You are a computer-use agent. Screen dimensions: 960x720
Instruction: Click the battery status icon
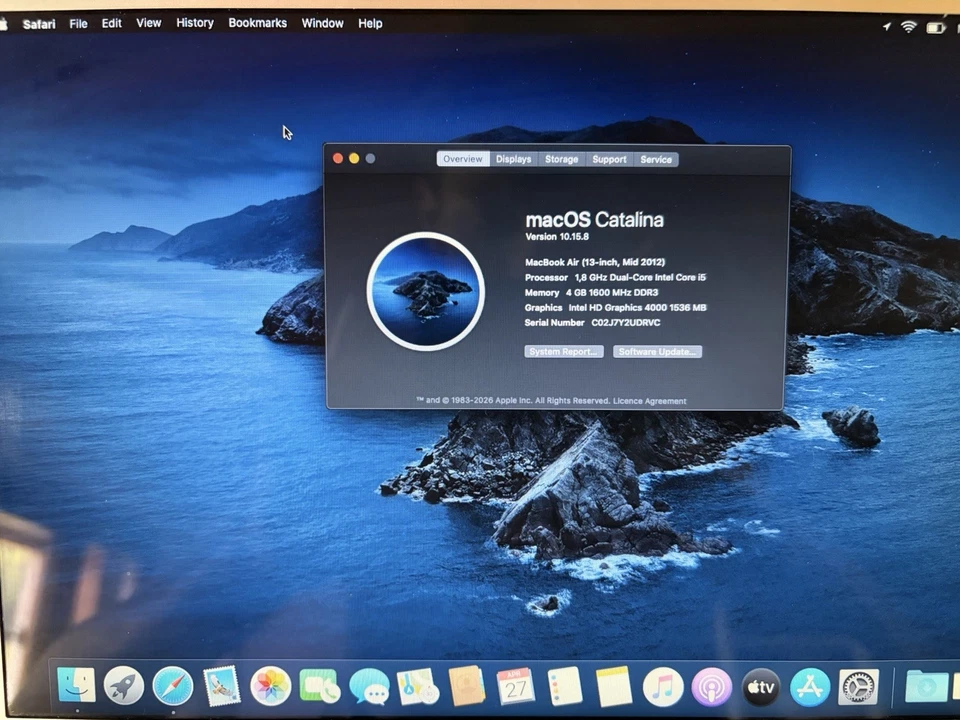936,28
